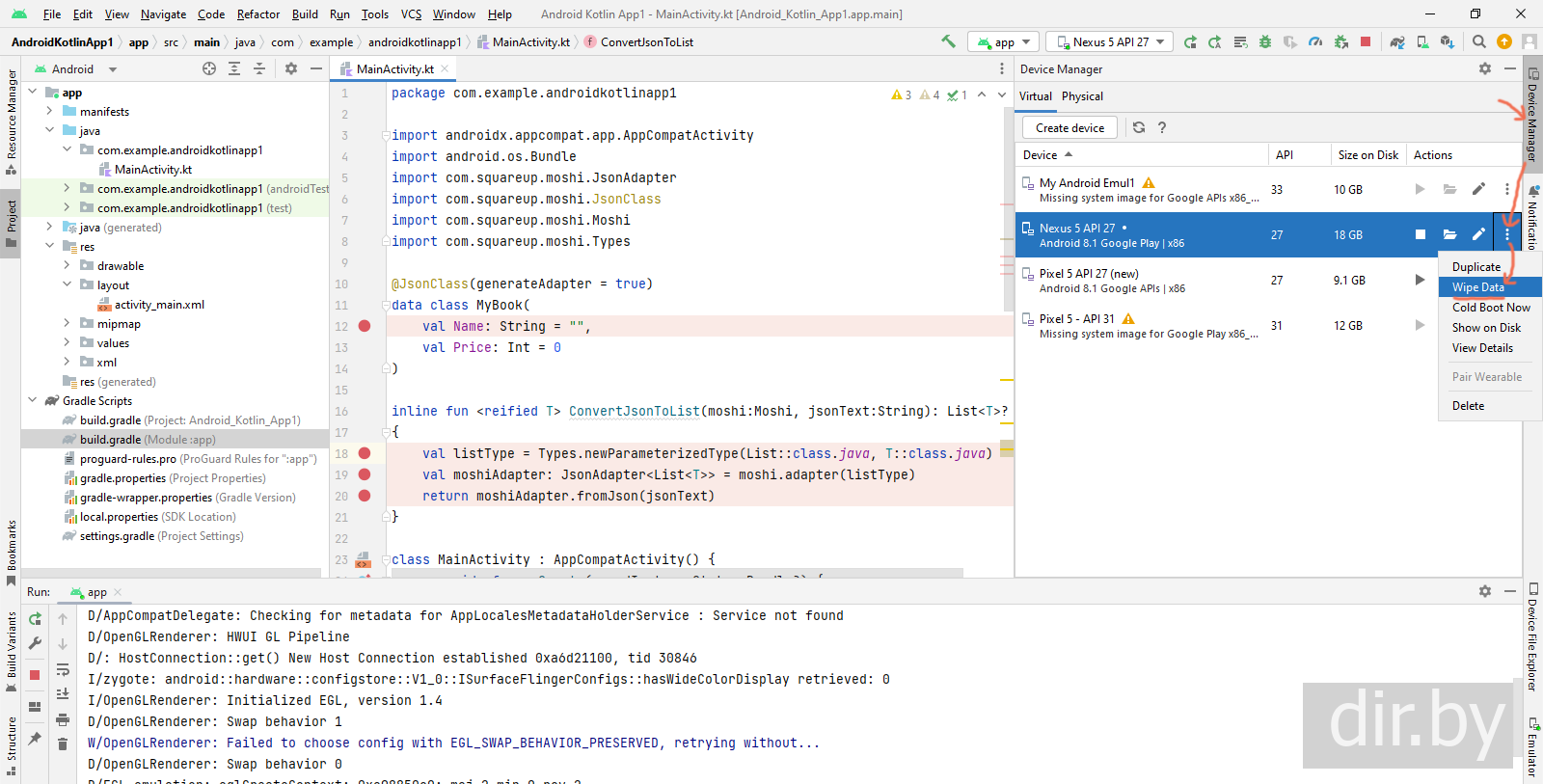Switch to the Physical devices tab
This screenshot has height=784, width=1543.
click(1082, 96)
